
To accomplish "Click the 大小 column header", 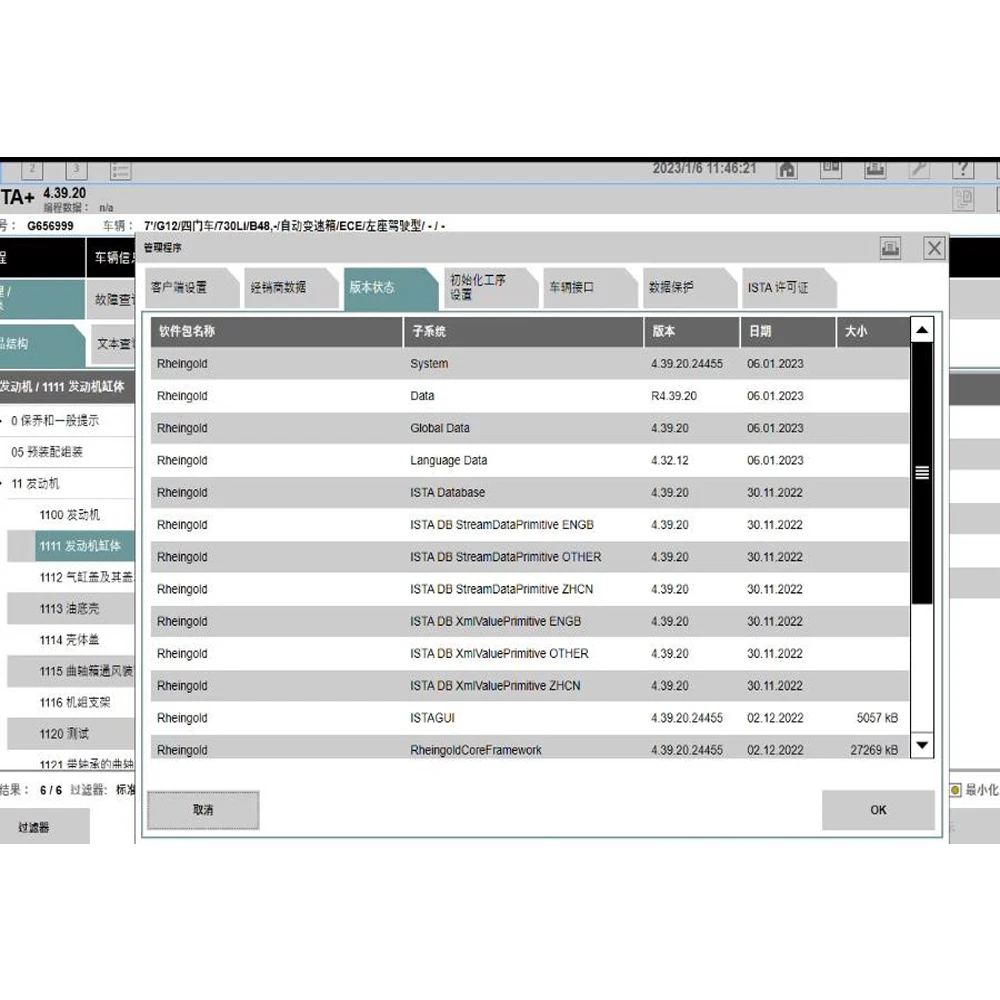I will (872, 332).
